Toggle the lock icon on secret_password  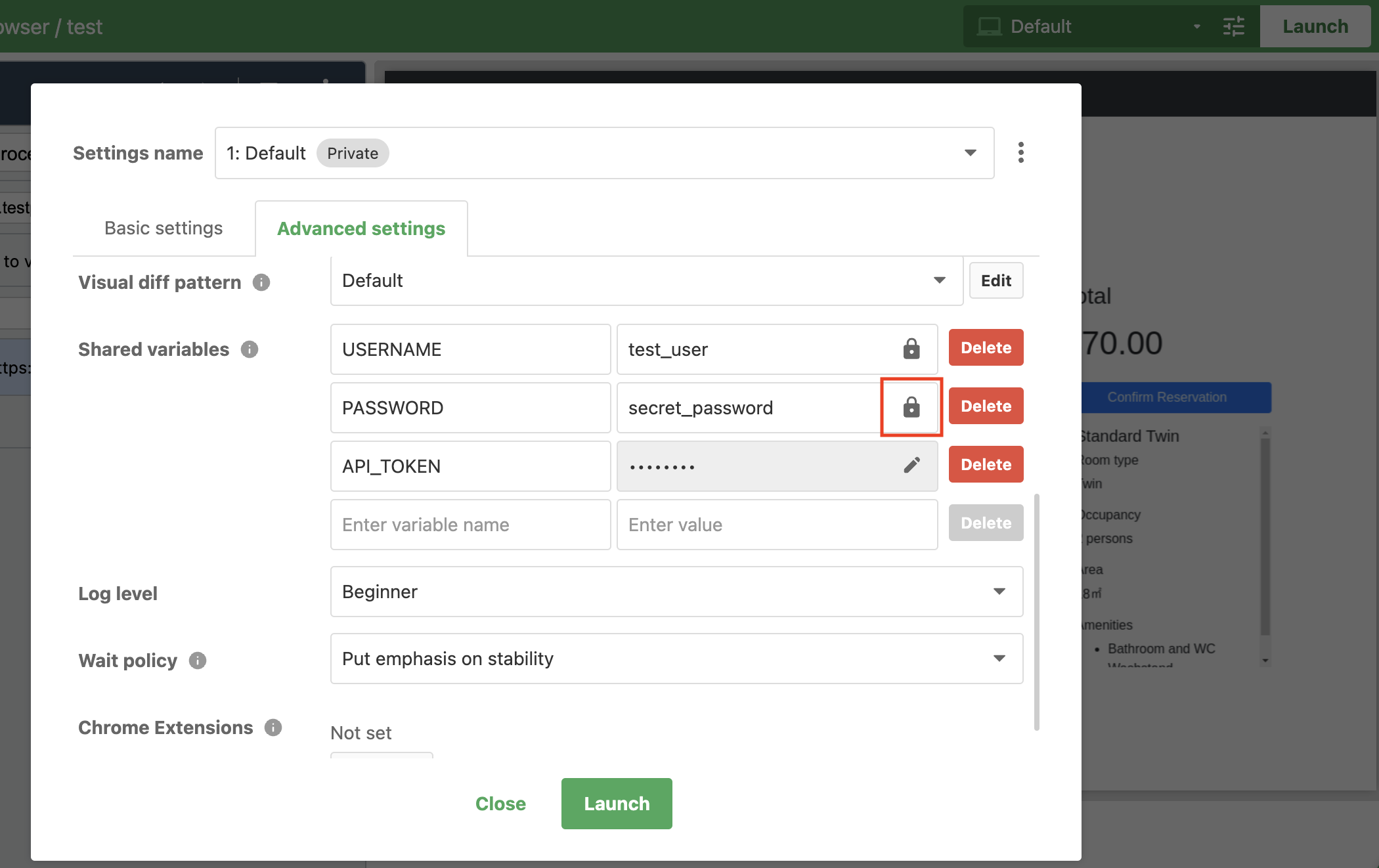point(911,407)
